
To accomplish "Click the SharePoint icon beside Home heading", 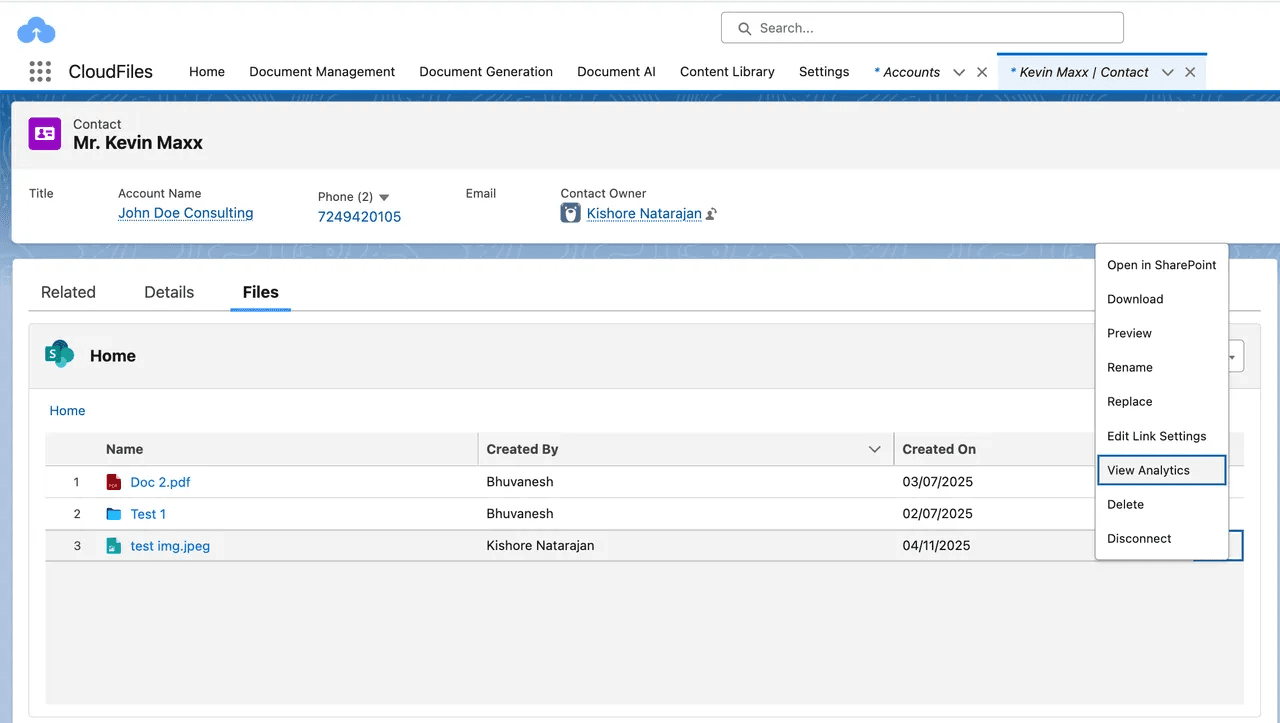I will pos(59,354).
